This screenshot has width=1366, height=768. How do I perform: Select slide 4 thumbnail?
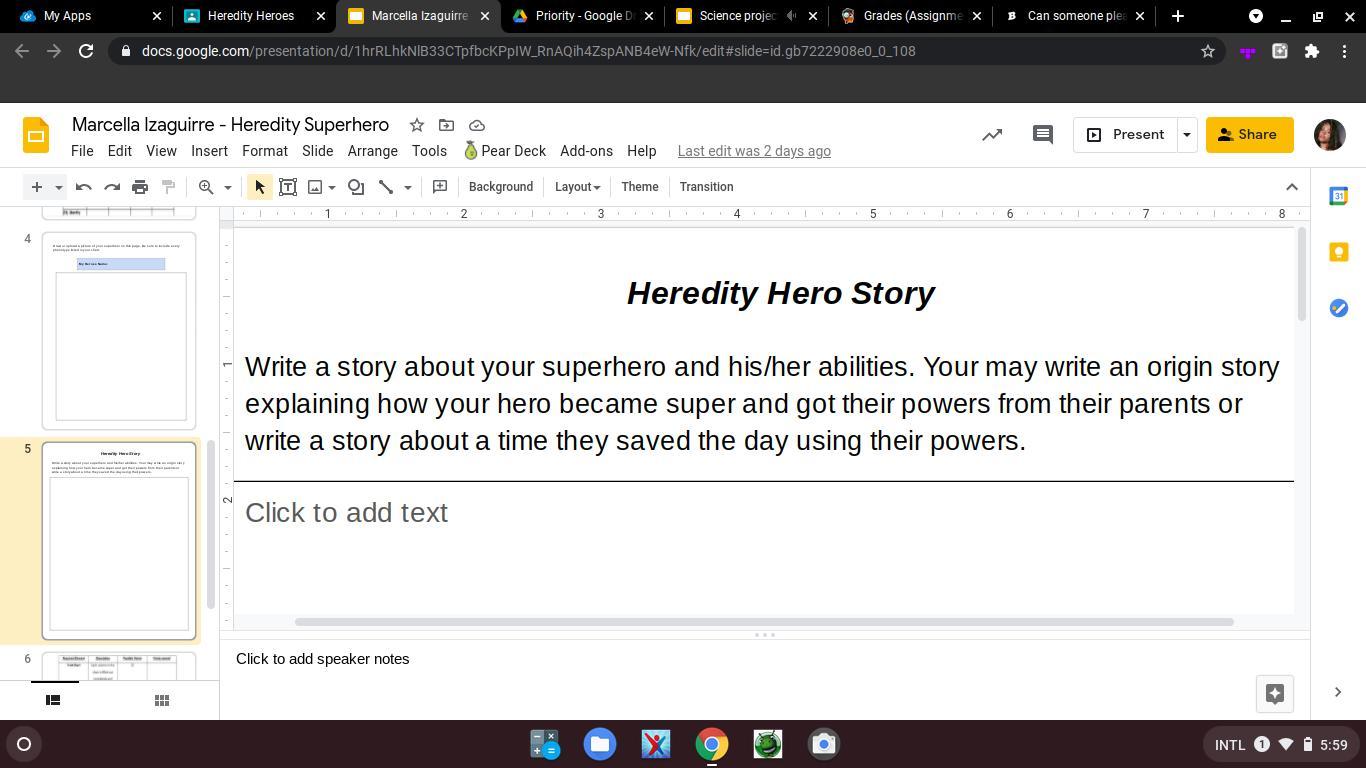119,330
